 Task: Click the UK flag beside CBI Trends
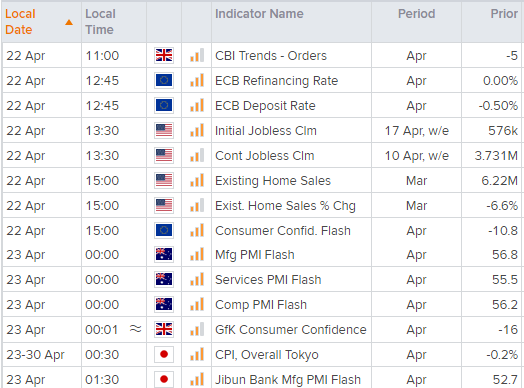(164, 55)
